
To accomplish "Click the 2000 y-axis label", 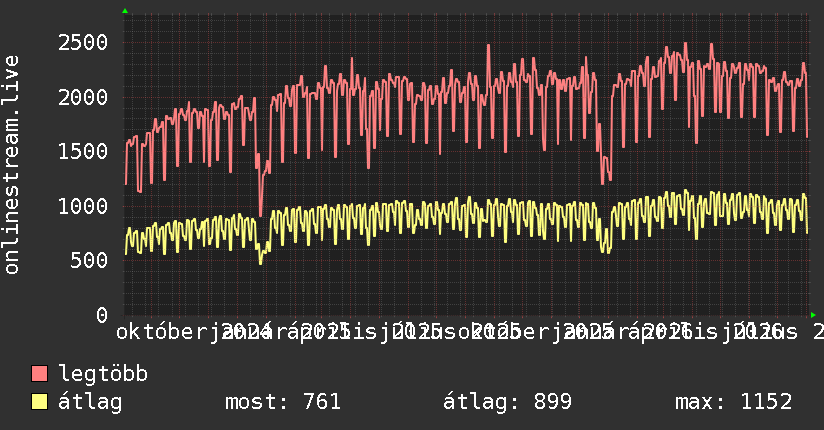I will click(83, 97).
